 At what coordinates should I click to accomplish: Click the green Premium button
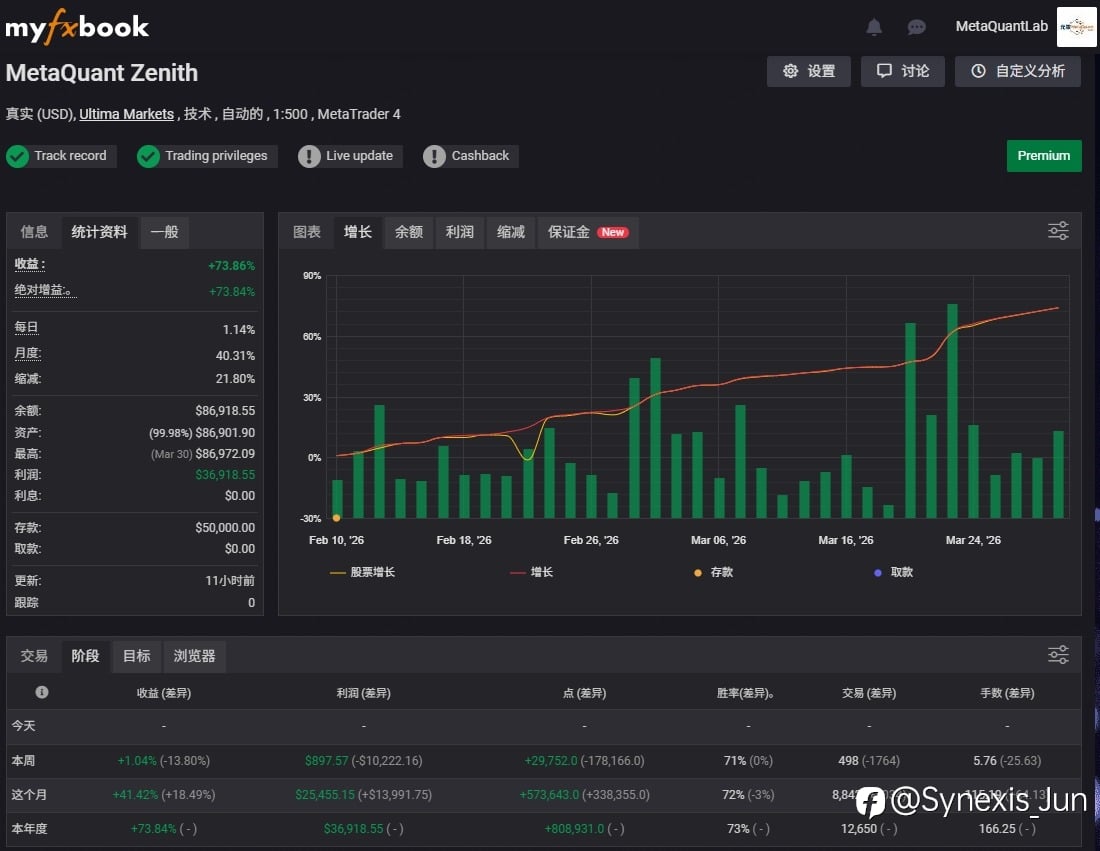pyautogui.click(x=1043, y=156)
